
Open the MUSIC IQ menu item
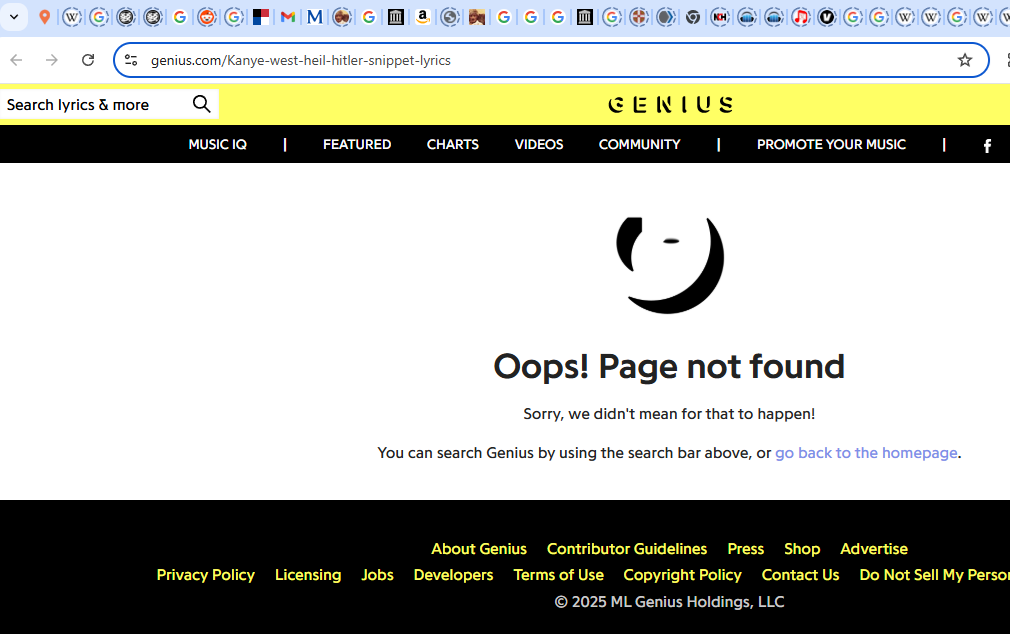point(218,144)
